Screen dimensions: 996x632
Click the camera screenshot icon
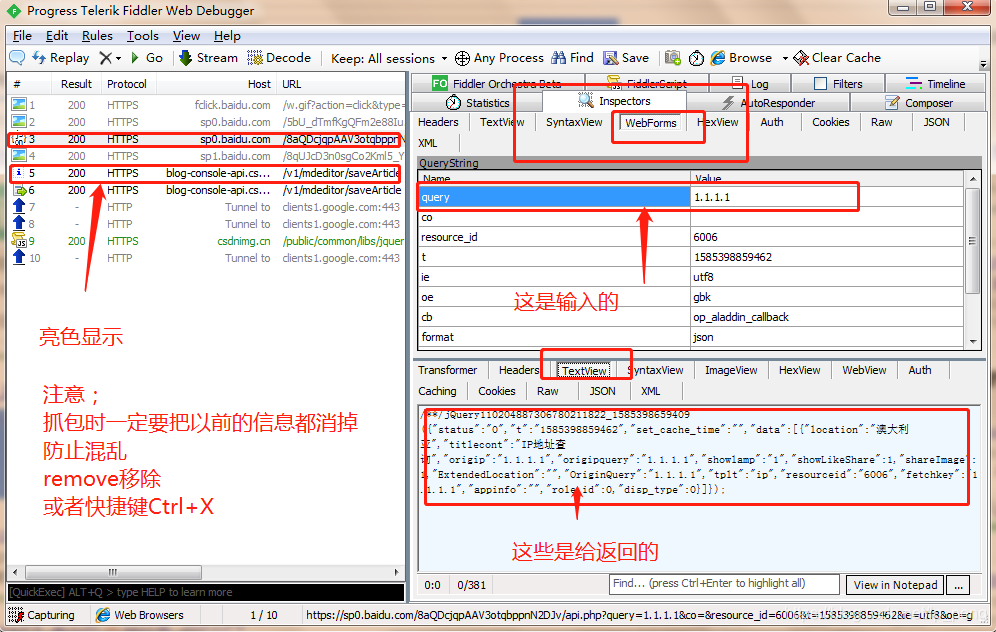click(x=673, y=58)
